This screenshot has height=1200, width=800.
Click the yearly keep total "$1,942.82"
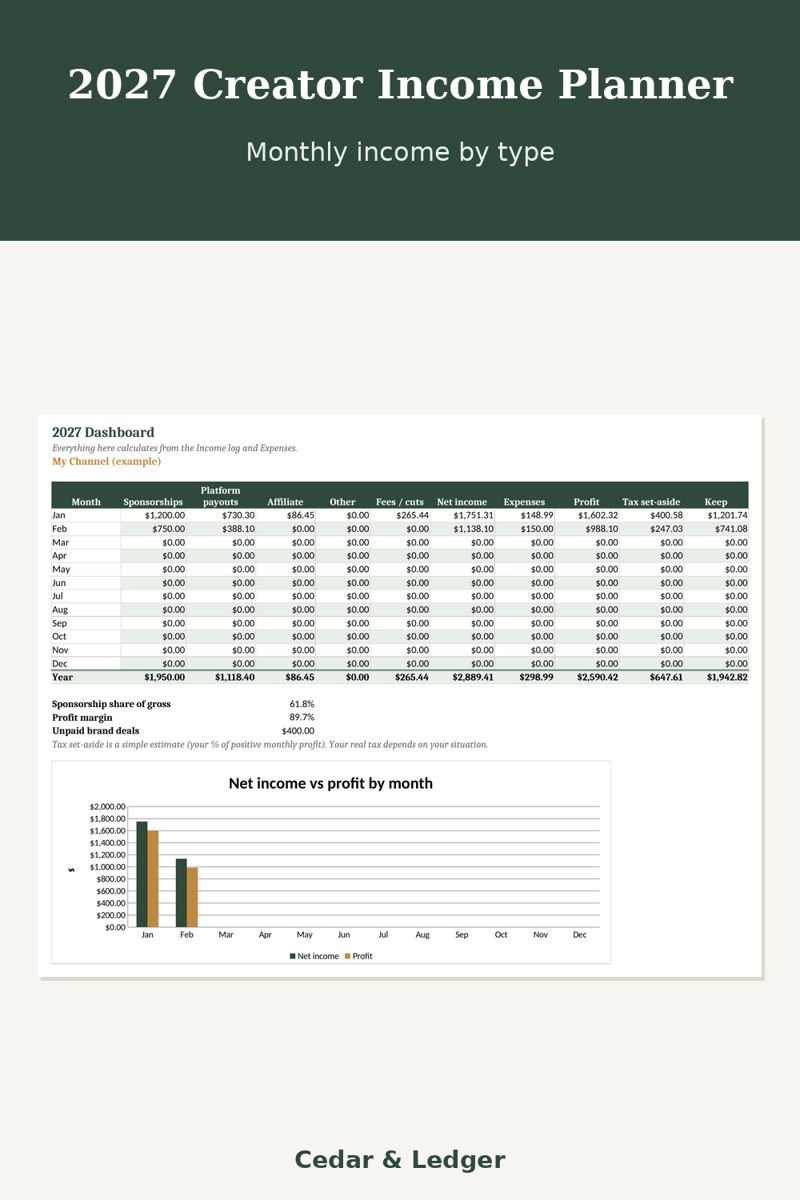(727, 677)
